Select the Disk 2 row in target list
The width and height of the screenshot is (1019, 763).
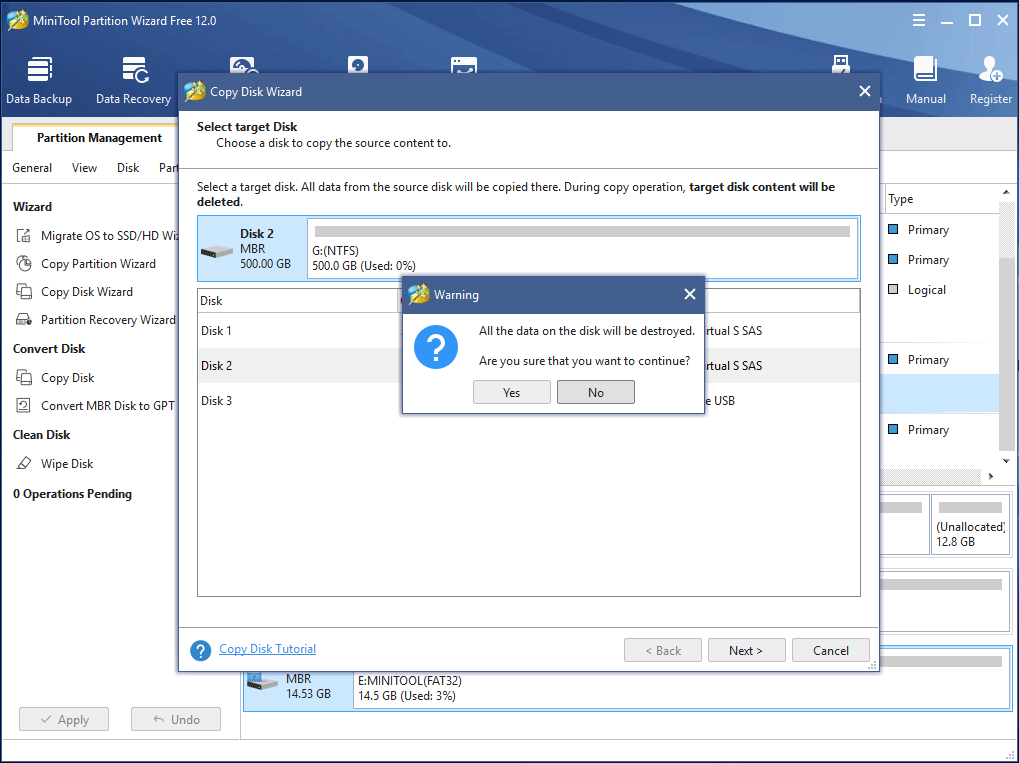point(528,365)
